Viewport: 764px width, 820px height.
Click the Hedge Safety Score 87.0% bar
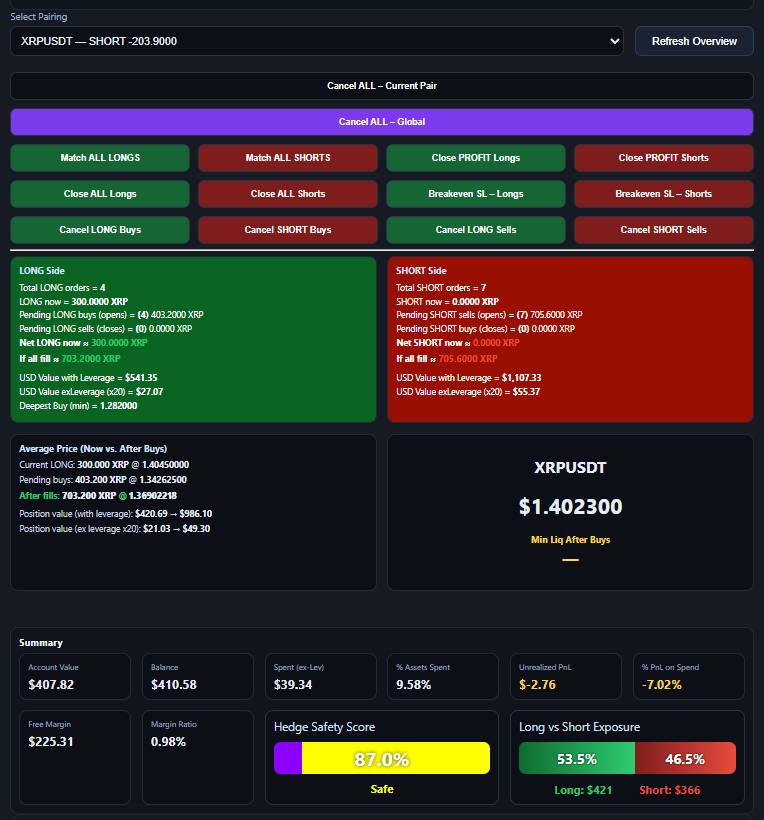(x=382, y=758)
